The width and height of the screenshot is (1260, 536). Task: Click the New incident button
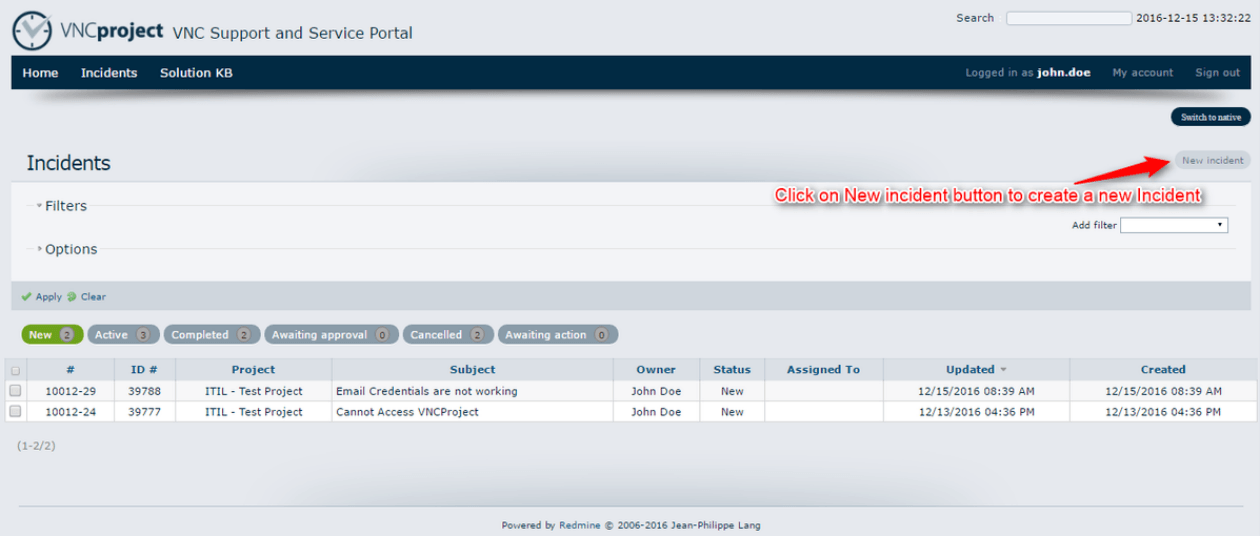point(1212,161)
